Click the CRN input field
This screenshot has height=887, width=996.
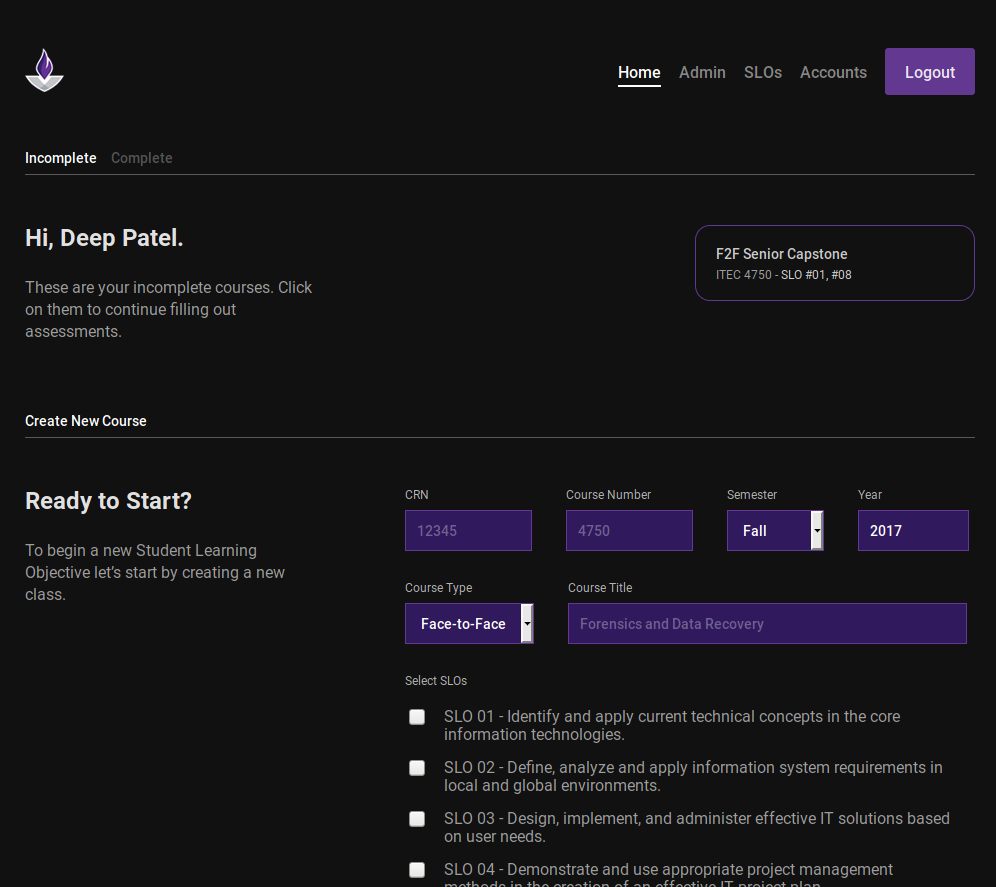468,530
